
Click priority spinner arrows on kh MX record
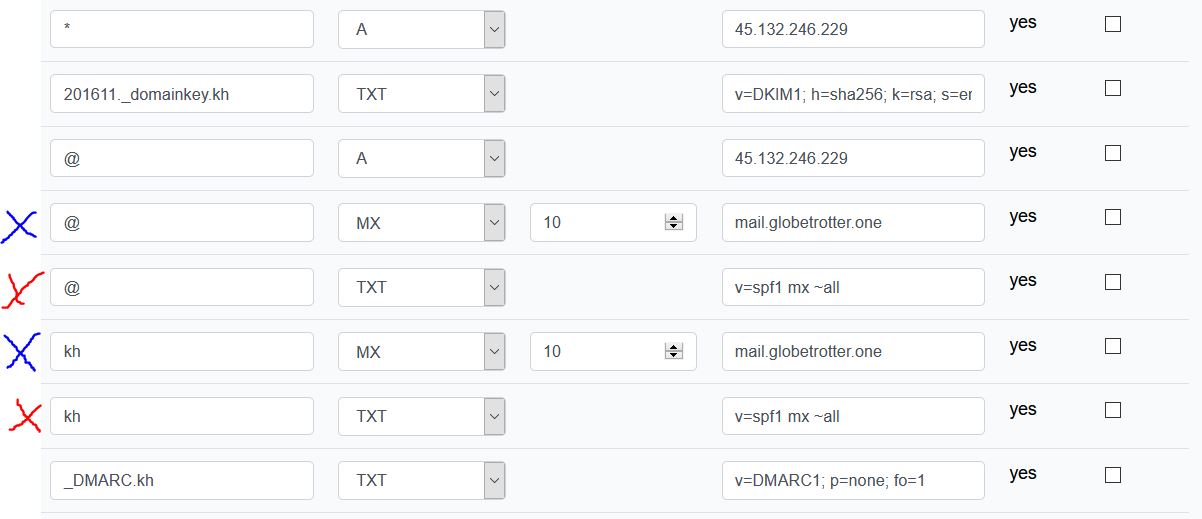click(673, 352)
